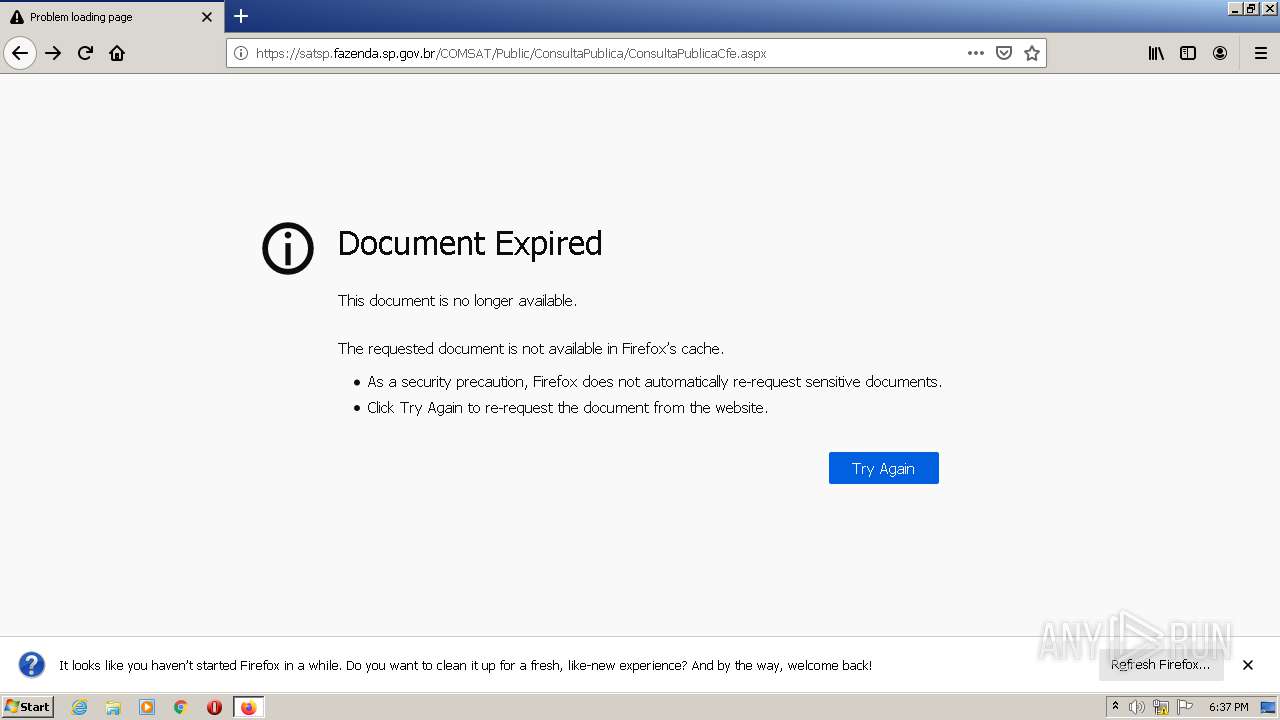Open the volume speaker tray icon

[1137, 707]
